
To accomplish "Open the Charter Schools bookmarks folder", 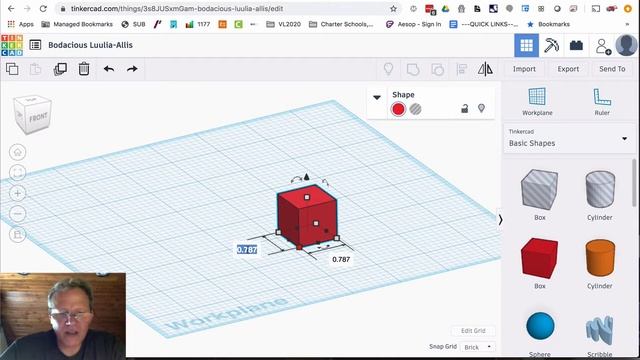I will [x=341, y=24].
